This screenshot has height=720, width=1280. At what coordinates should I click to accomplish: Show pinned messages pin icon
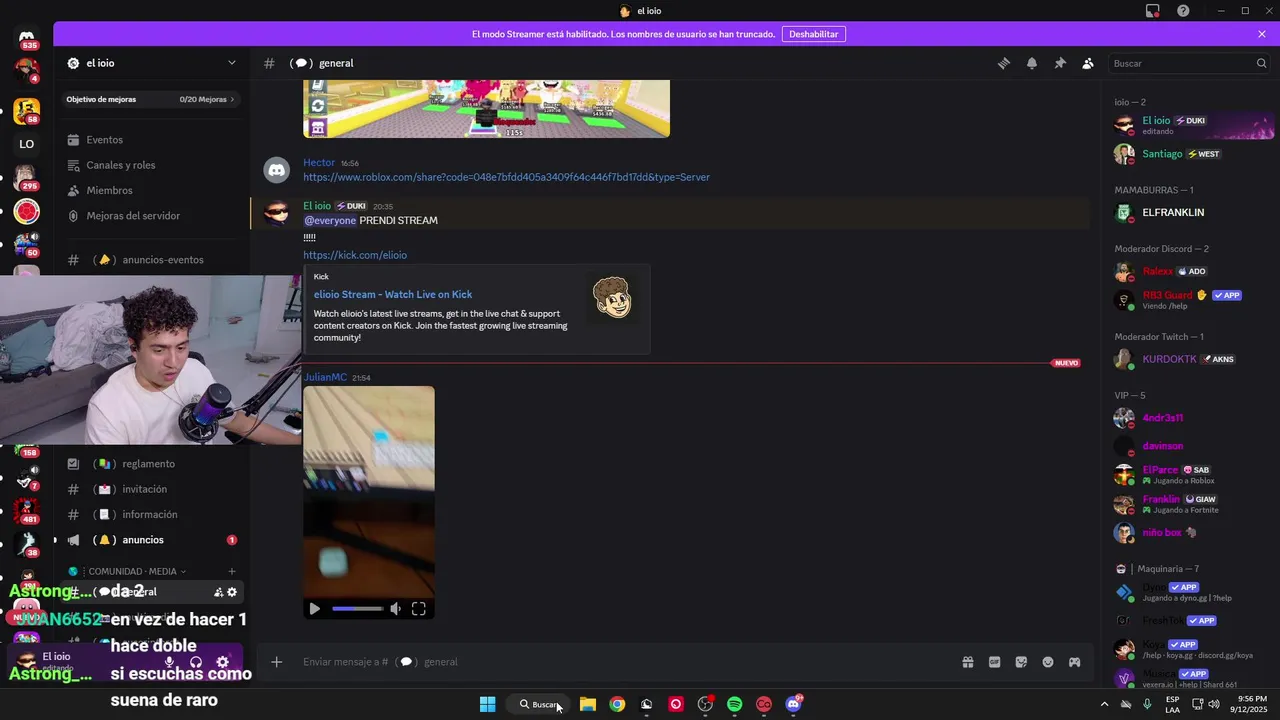click(1060, 63)
